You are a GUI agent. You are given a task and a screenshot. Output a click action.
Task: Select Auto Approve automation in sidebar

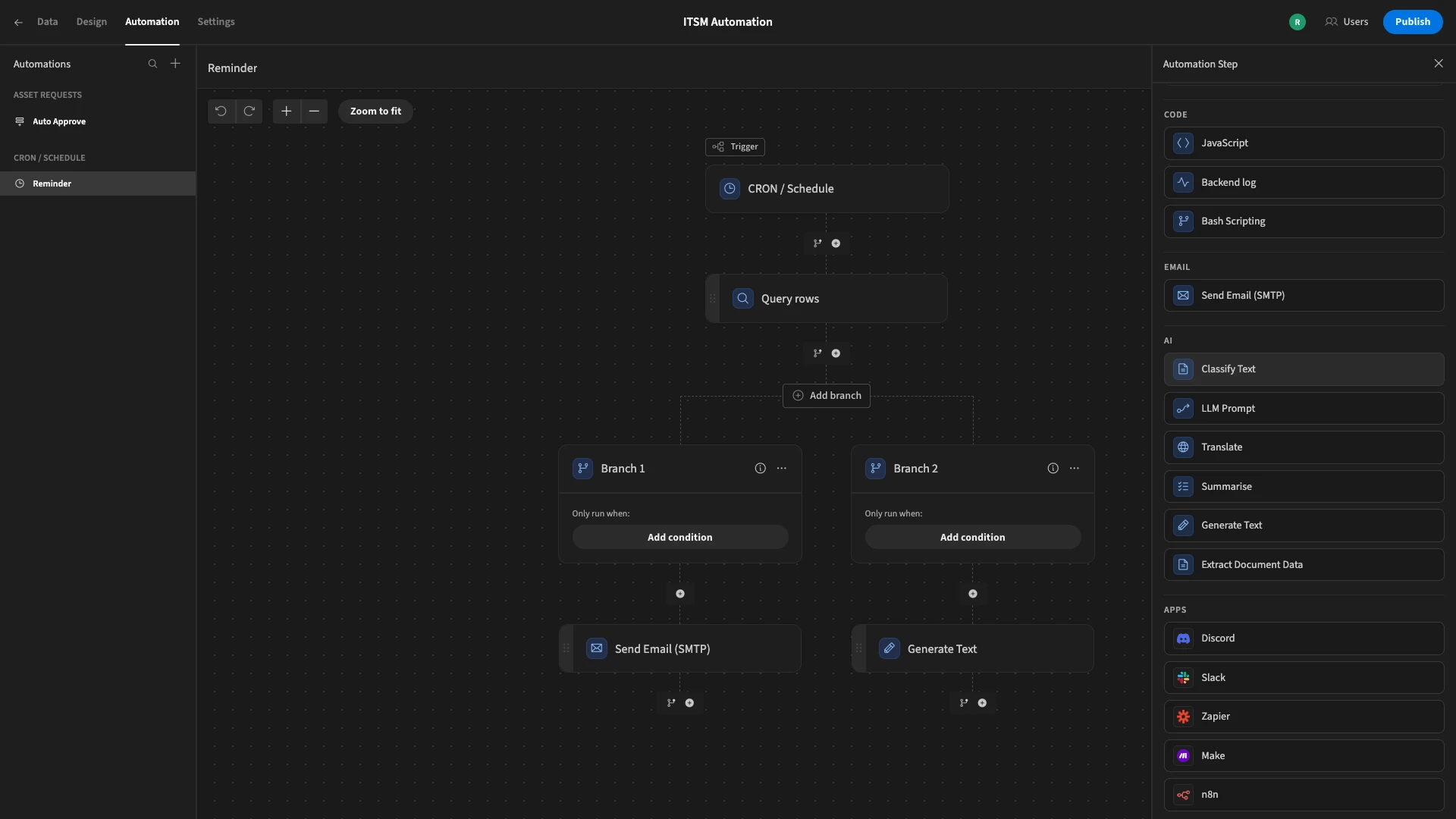point(59,121)
